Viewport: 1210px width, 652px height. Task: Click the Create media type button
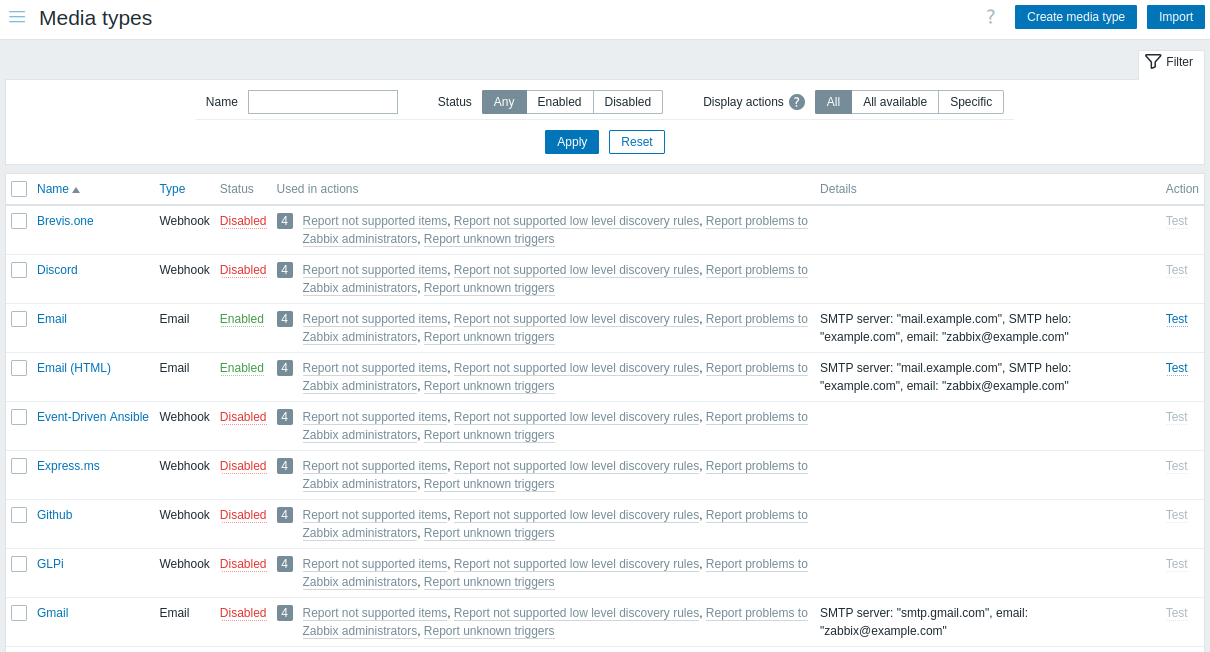coord(1076,17)
